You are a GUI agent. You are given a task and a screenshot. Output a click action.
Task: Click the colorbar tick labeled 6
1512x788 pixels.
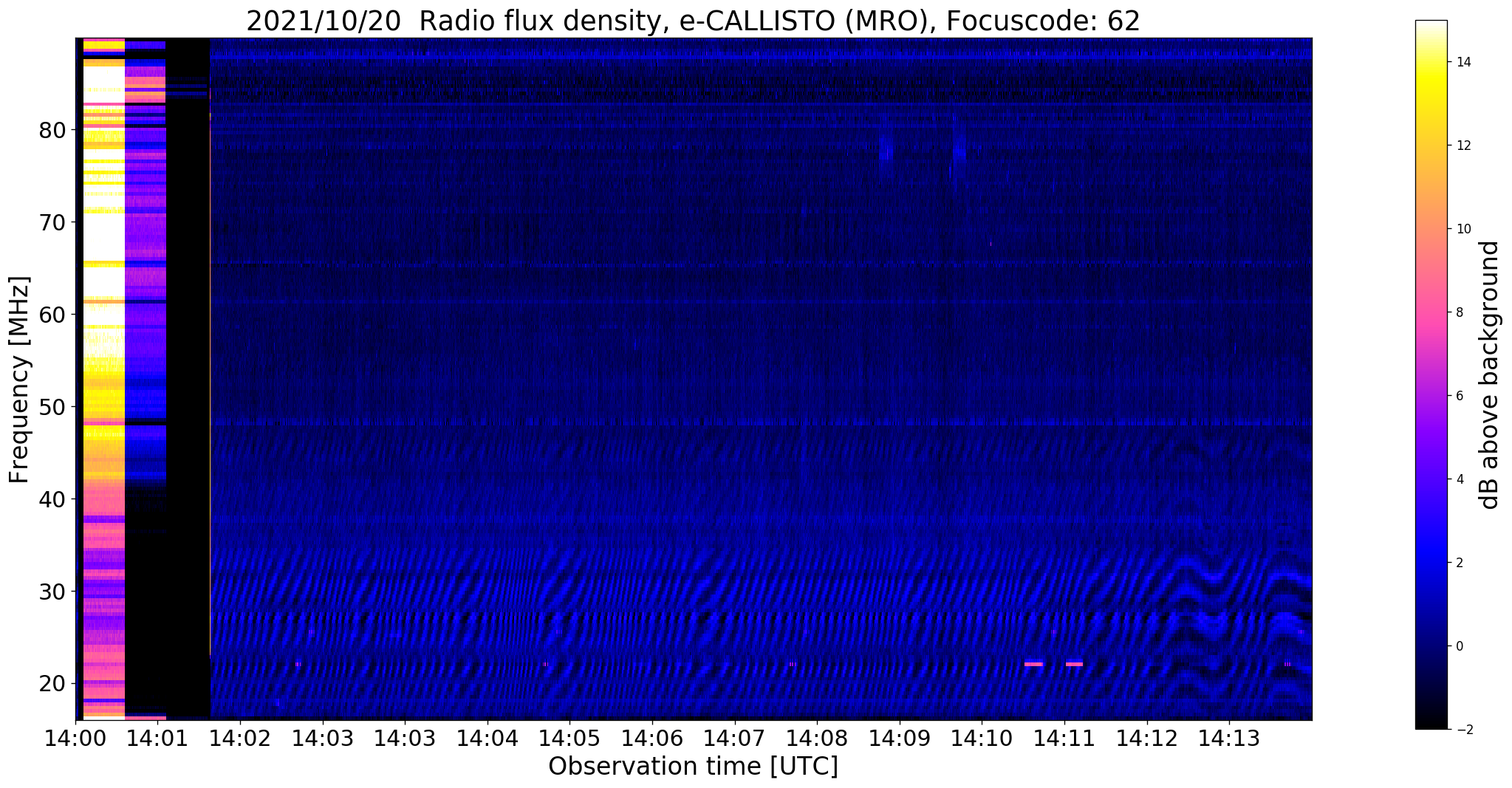[x=1459, y=396]
